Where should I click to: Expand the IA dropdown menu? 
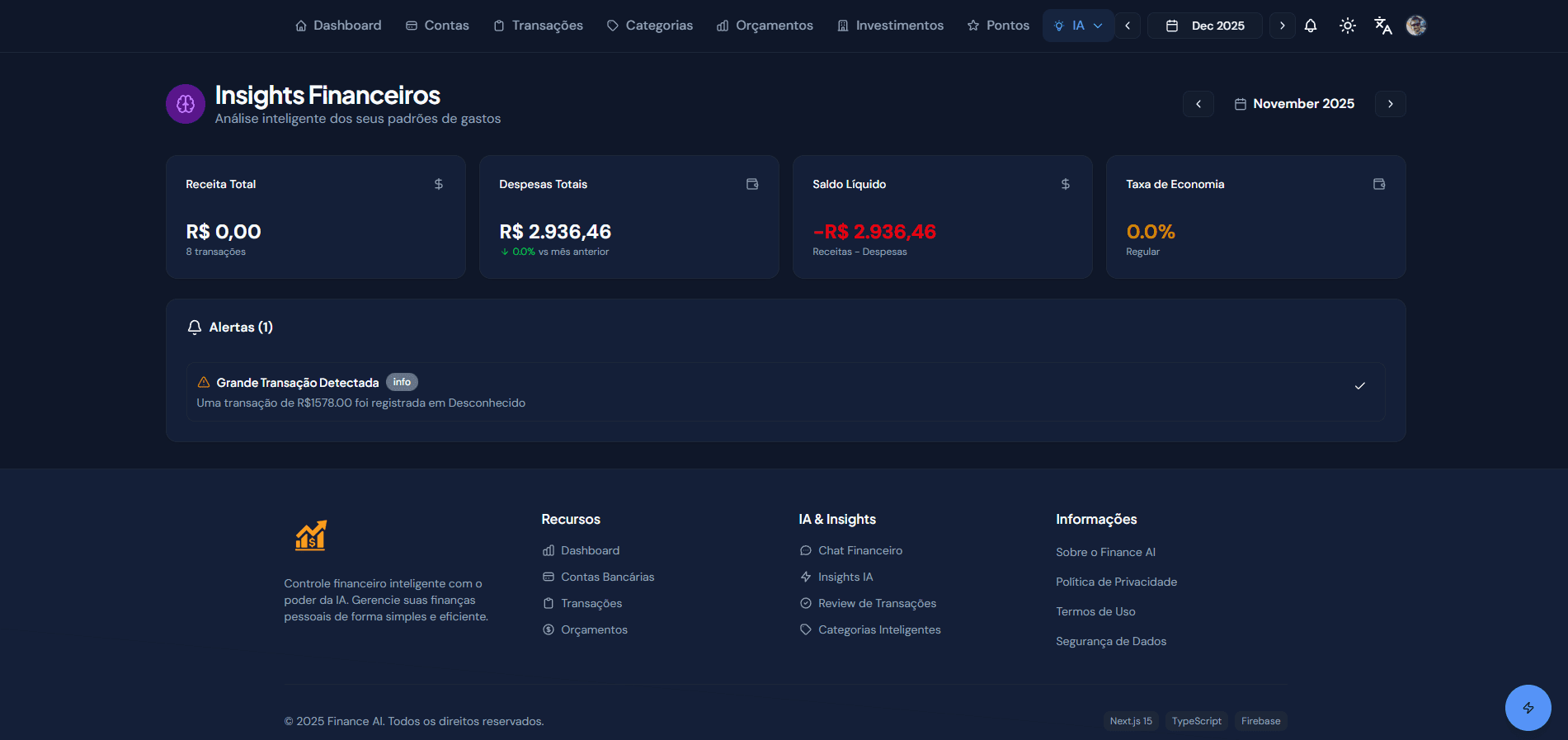[1078, 26]
